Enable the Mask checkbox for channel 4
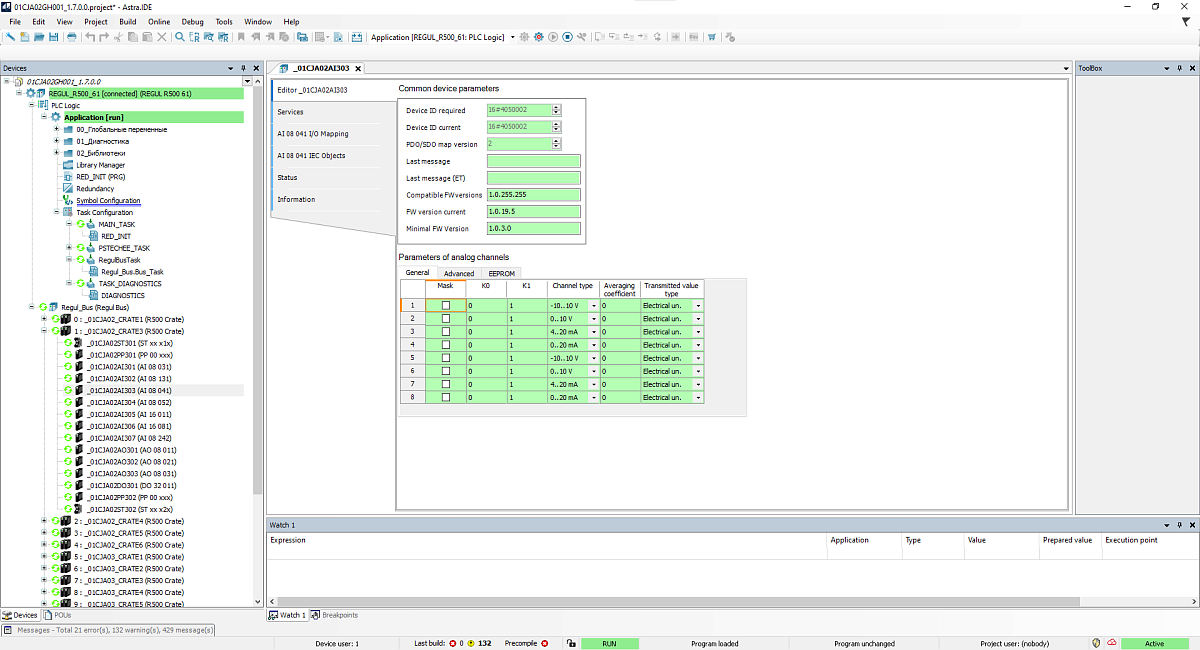 click(446, 345)
